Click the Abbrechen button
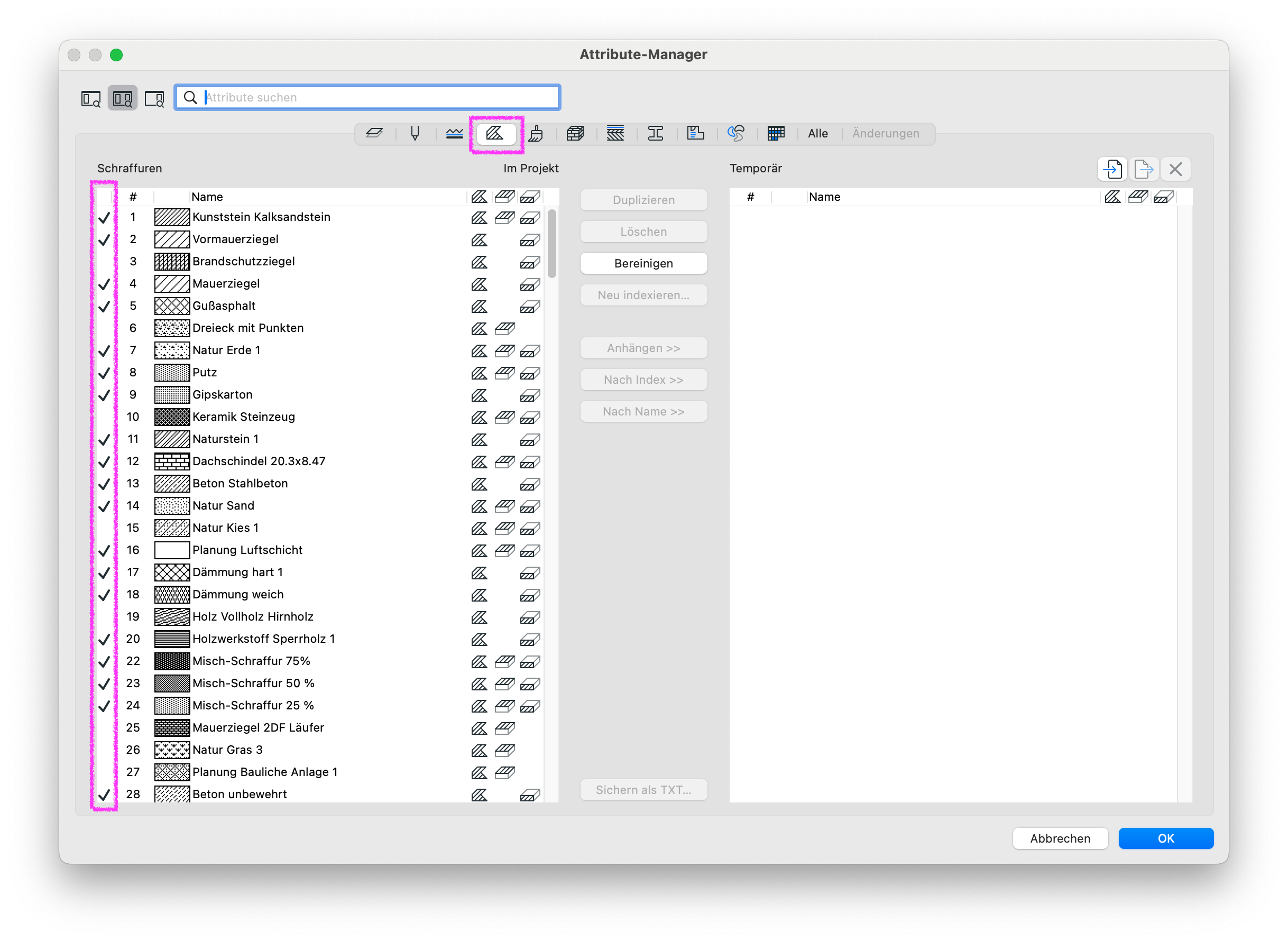 1061,839
